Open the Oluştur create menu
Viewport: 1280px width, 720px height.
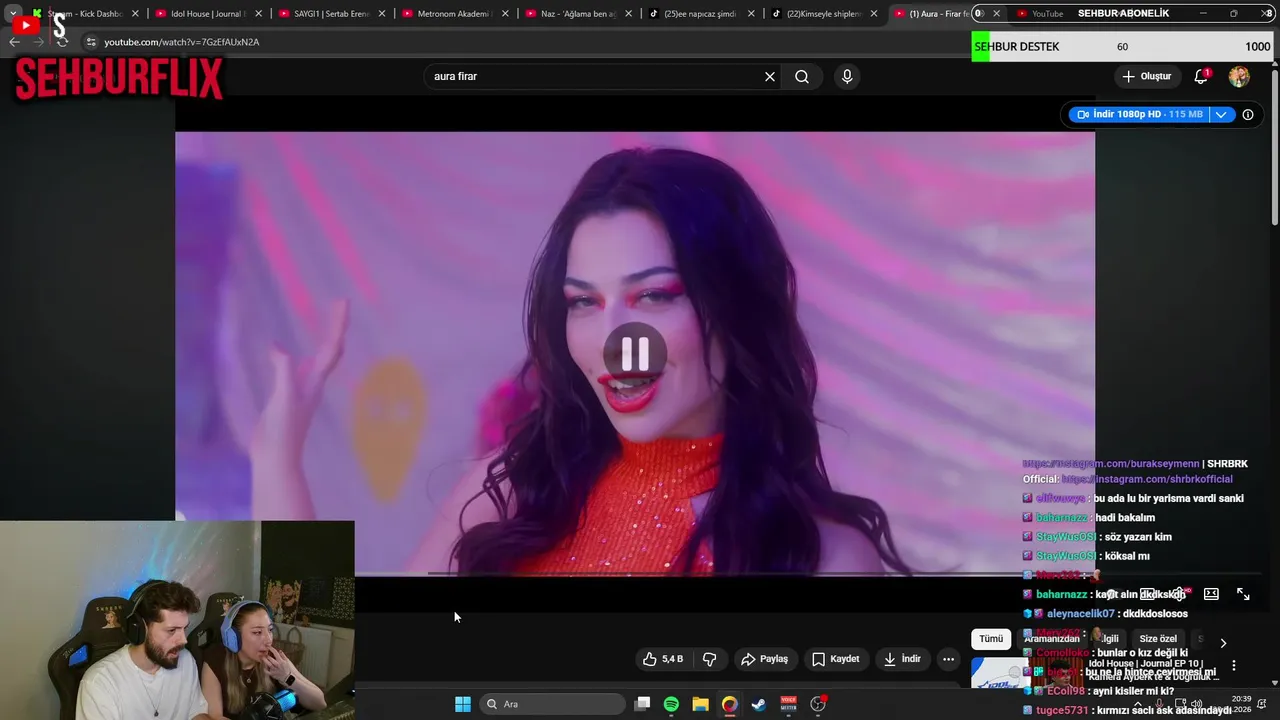1146,76
